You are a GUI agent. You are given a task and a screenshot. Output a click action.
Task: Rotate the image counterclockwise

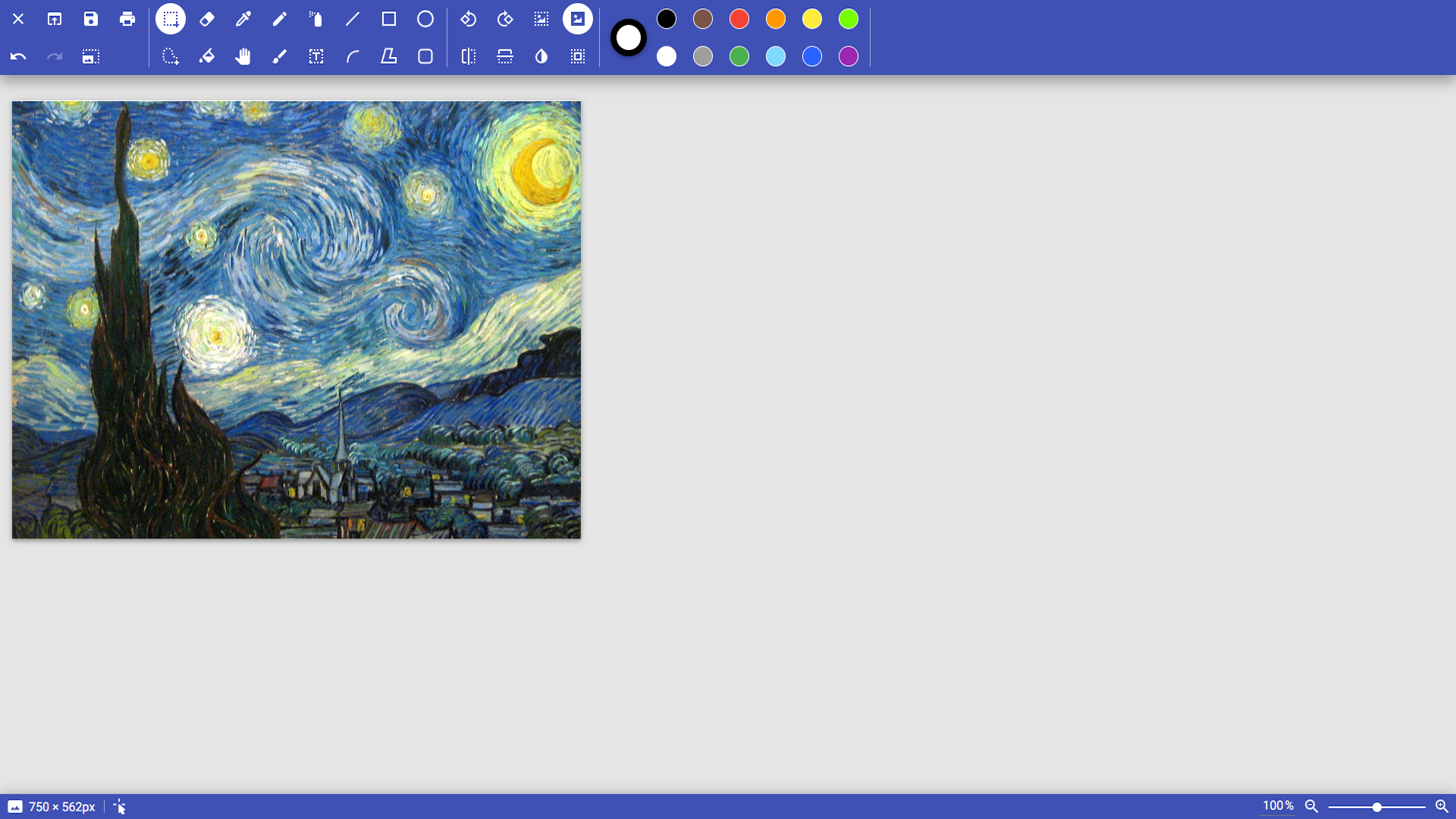click(469, 19)
